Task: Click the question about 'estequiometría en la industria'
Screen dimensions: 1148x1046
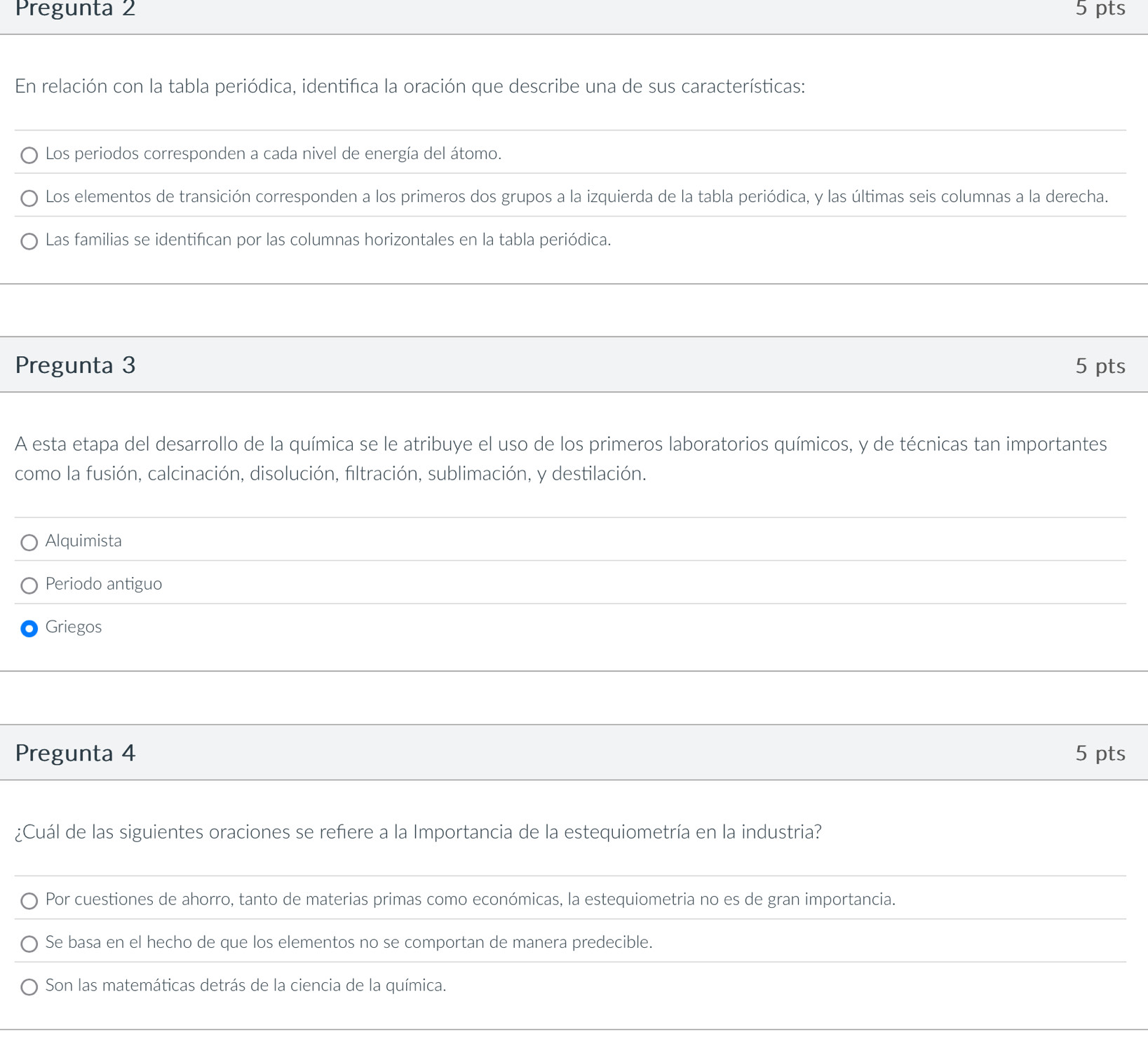Action: (x=418, y=832)
